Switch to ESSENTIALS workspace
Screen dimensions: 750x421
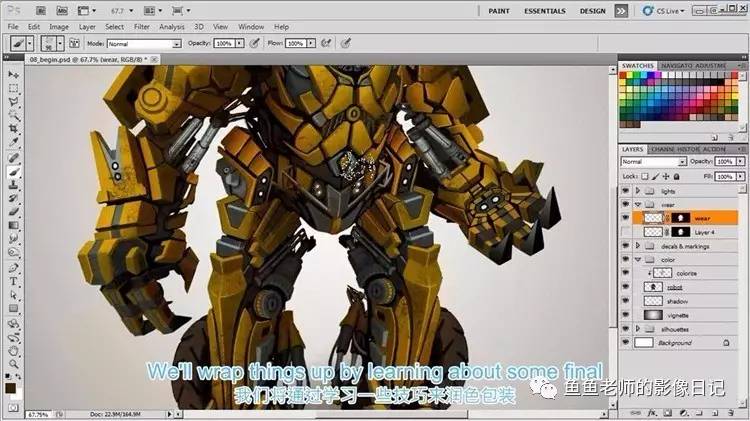(x=544, y=11)
